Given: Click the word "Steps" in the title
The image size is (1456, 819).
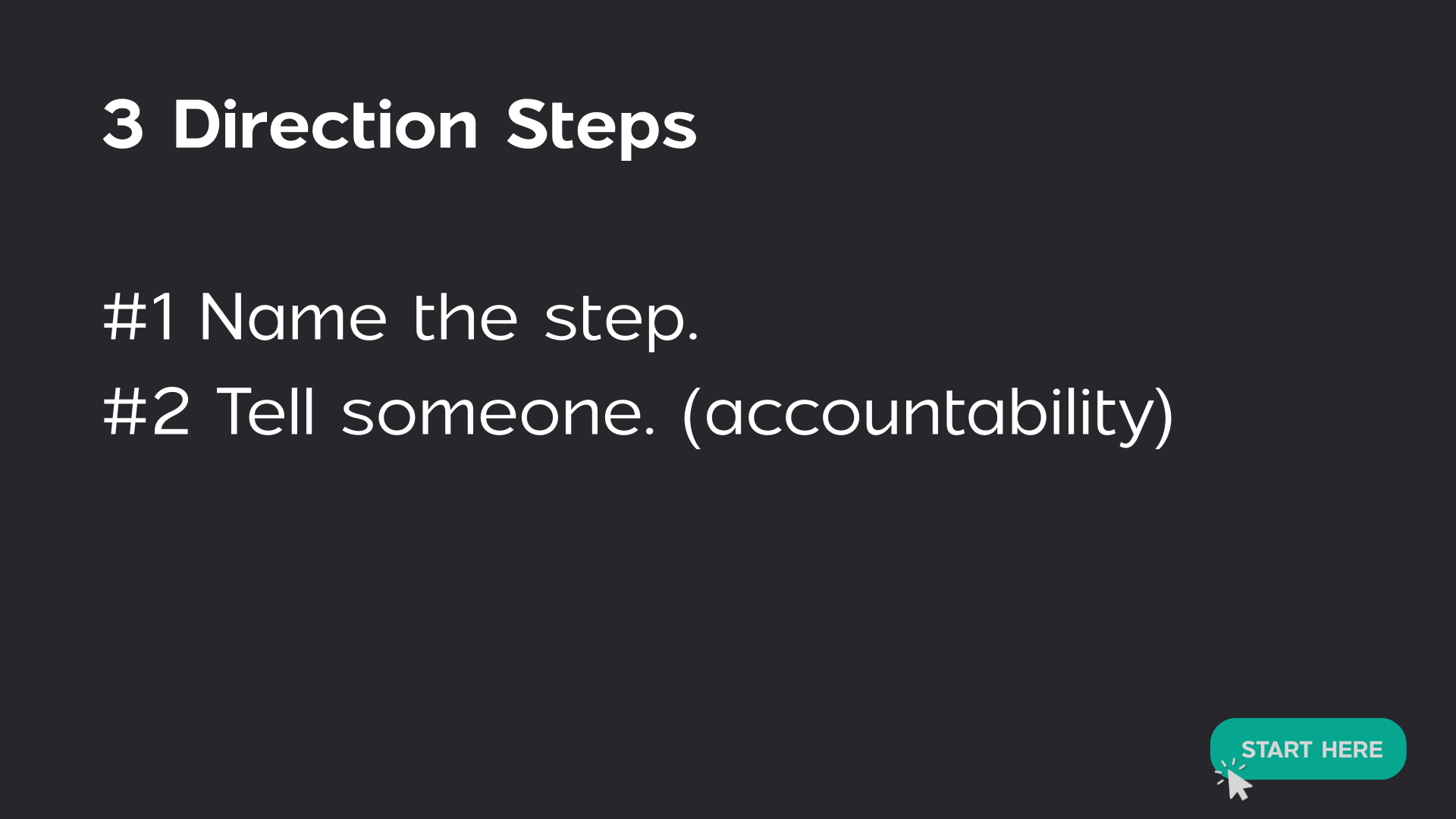Looking at the screenshot, I should tap(601, 127).
